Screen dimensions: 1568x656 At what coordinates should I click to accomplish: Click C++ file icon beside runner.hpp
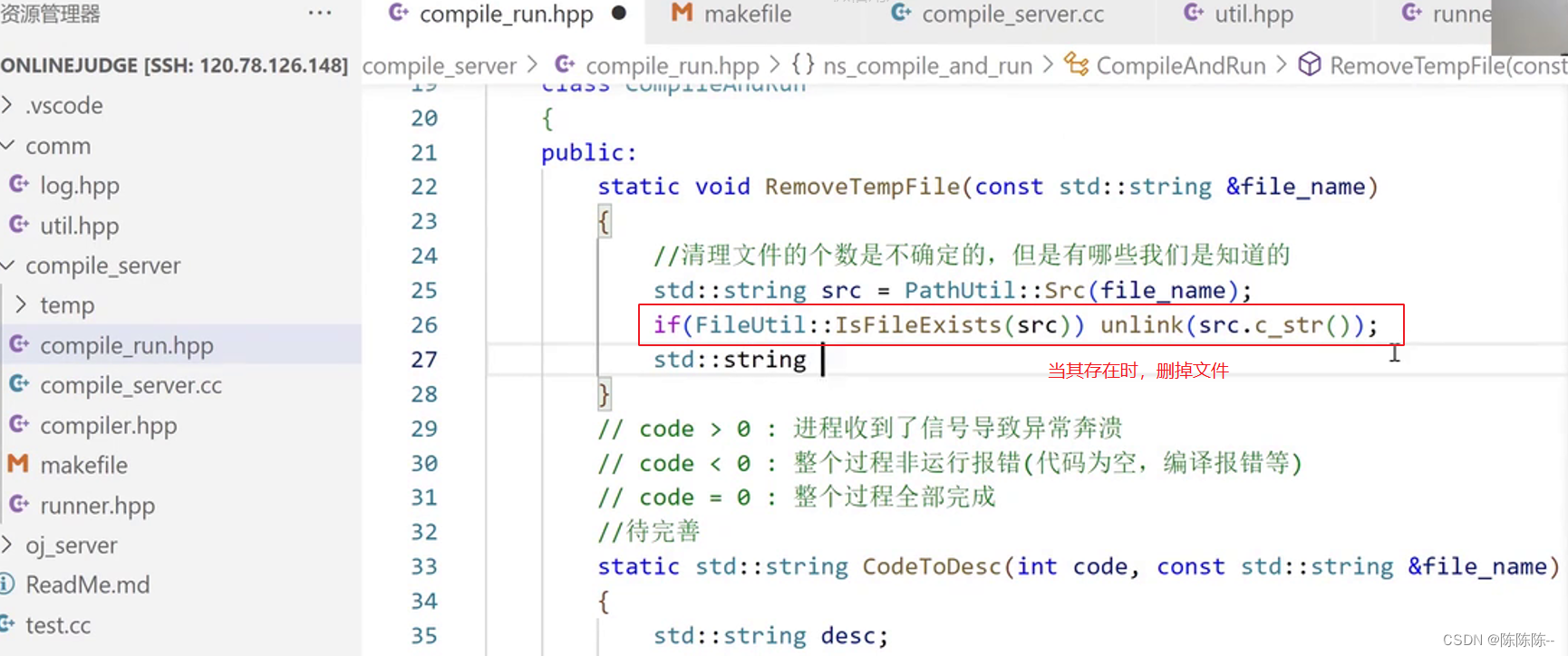click(19, 504)
